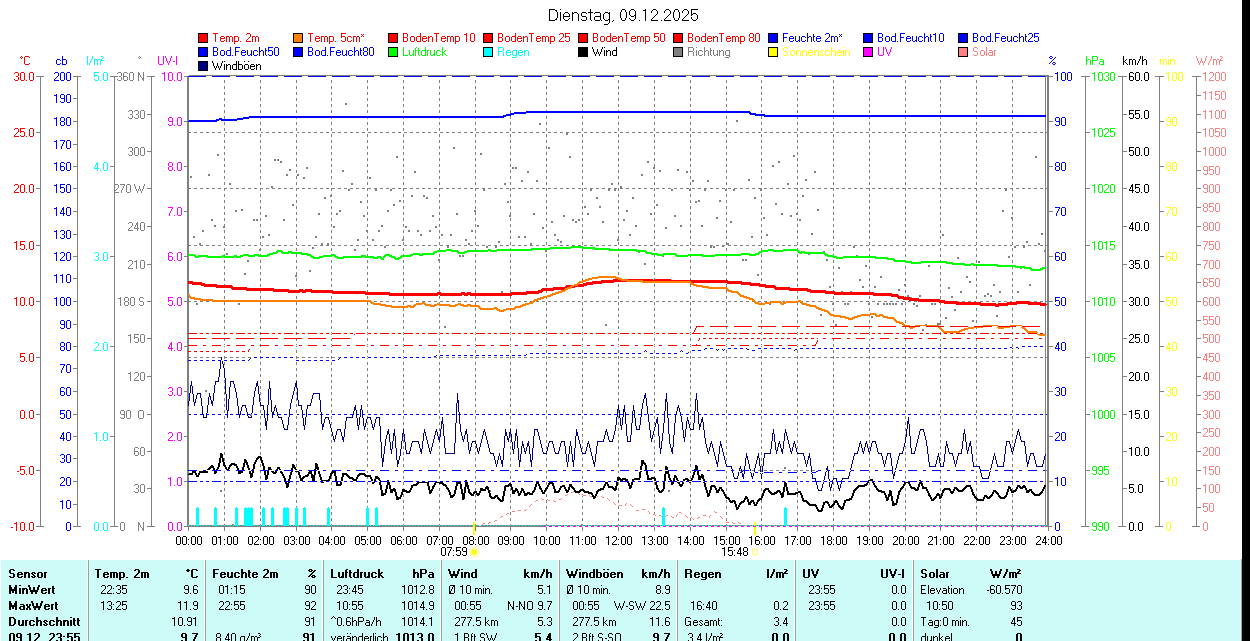Click the red Temp. 2m legend swatch

204,38
